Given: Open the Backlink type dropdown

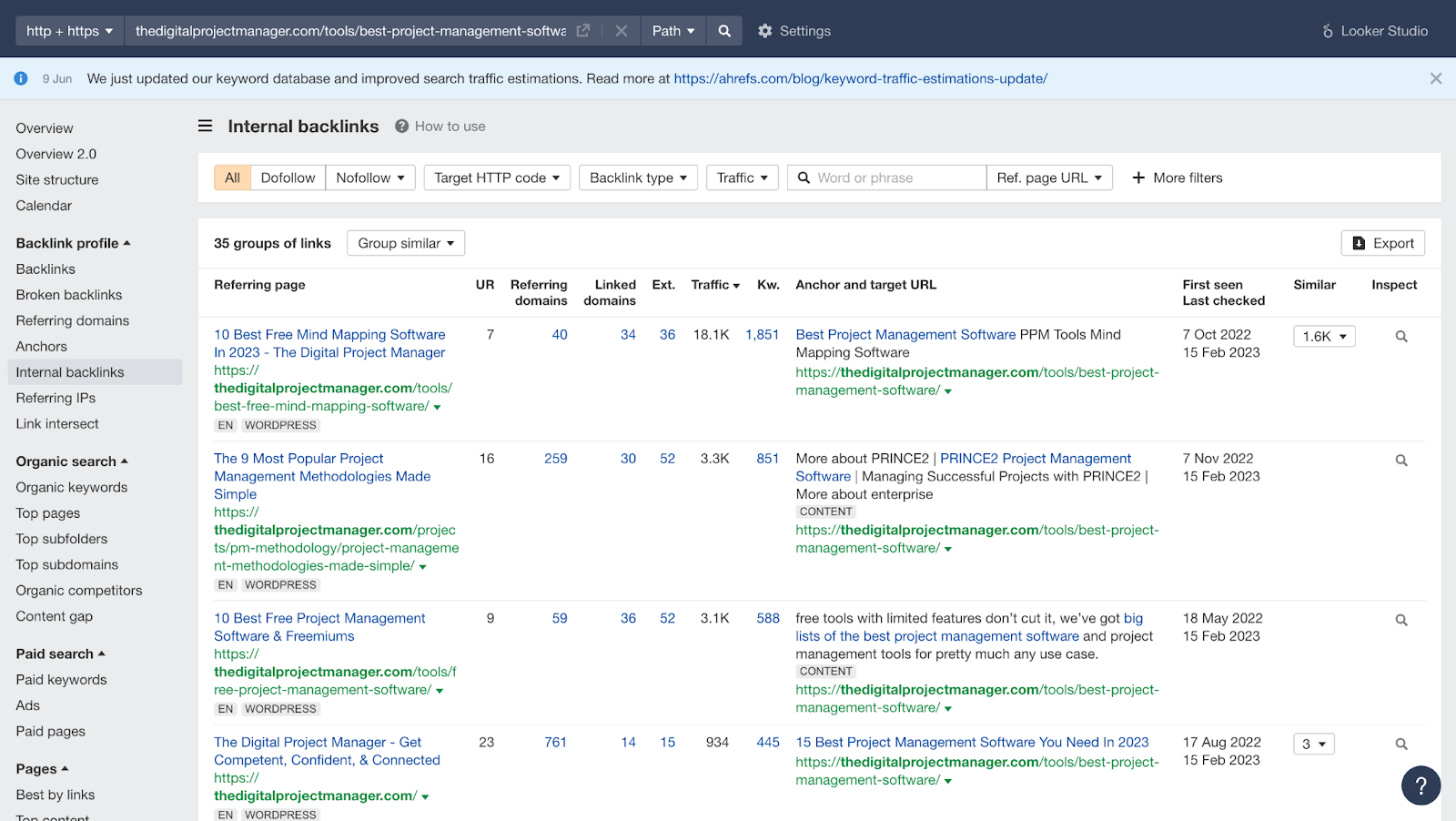Looking at the screenshot, I should (639, 177).
